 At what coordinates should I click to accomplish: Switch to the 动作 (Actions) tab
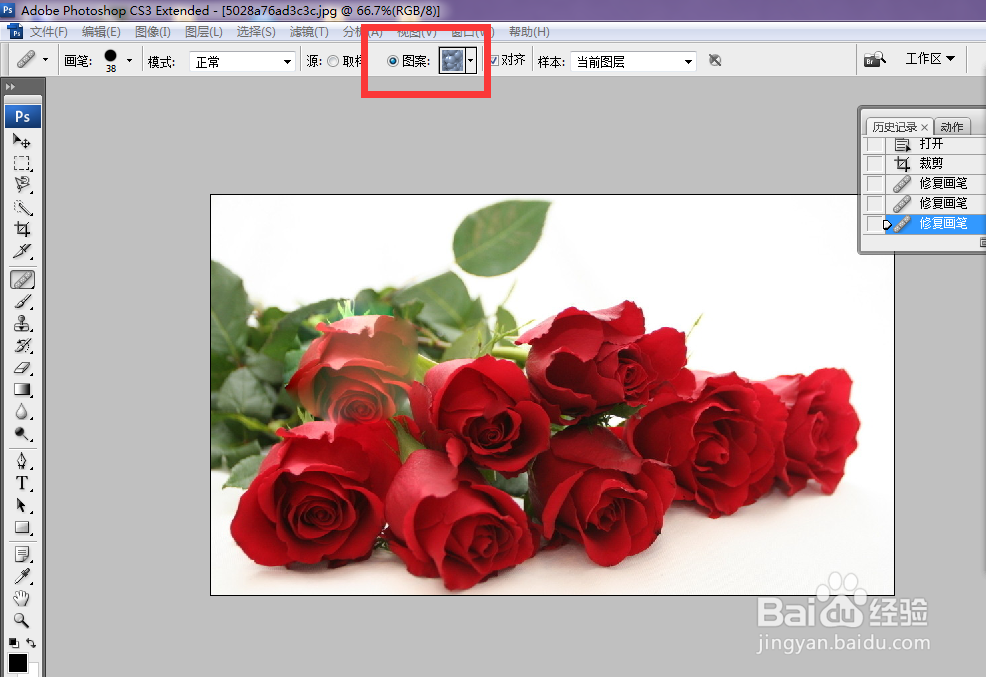click(951, 126)
